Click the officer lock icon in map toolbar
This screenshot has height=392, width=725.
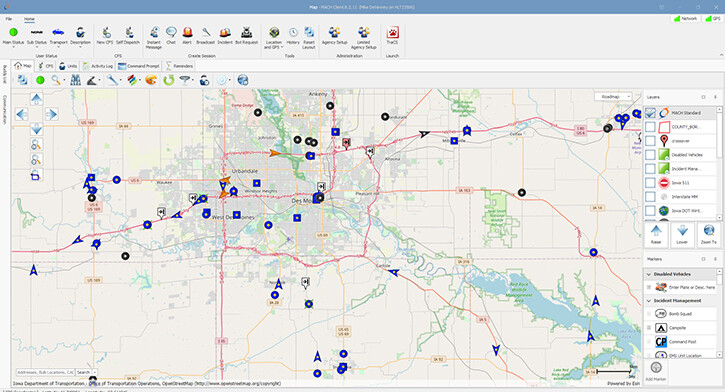coord(204,80)
